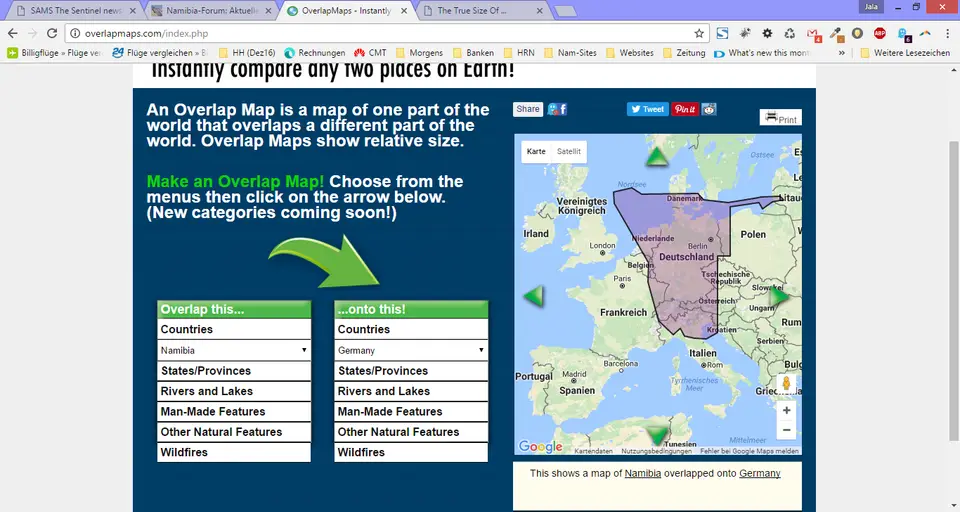The width and height of the screenshot is (960, 512).
Task: Pan the map south with the green down arrow
Action: pyautogui.click(x=656, y=434)
